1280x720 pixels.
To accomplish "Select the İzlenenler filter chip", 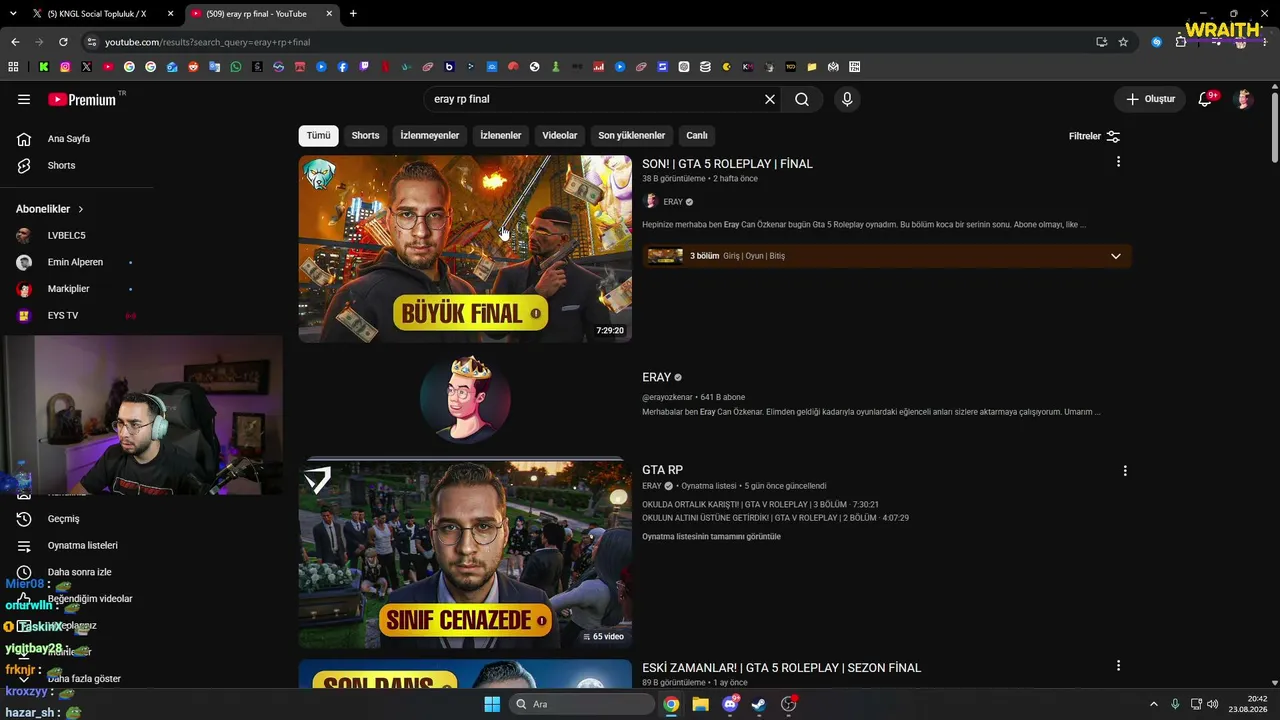I will click(x=501, y=136).
